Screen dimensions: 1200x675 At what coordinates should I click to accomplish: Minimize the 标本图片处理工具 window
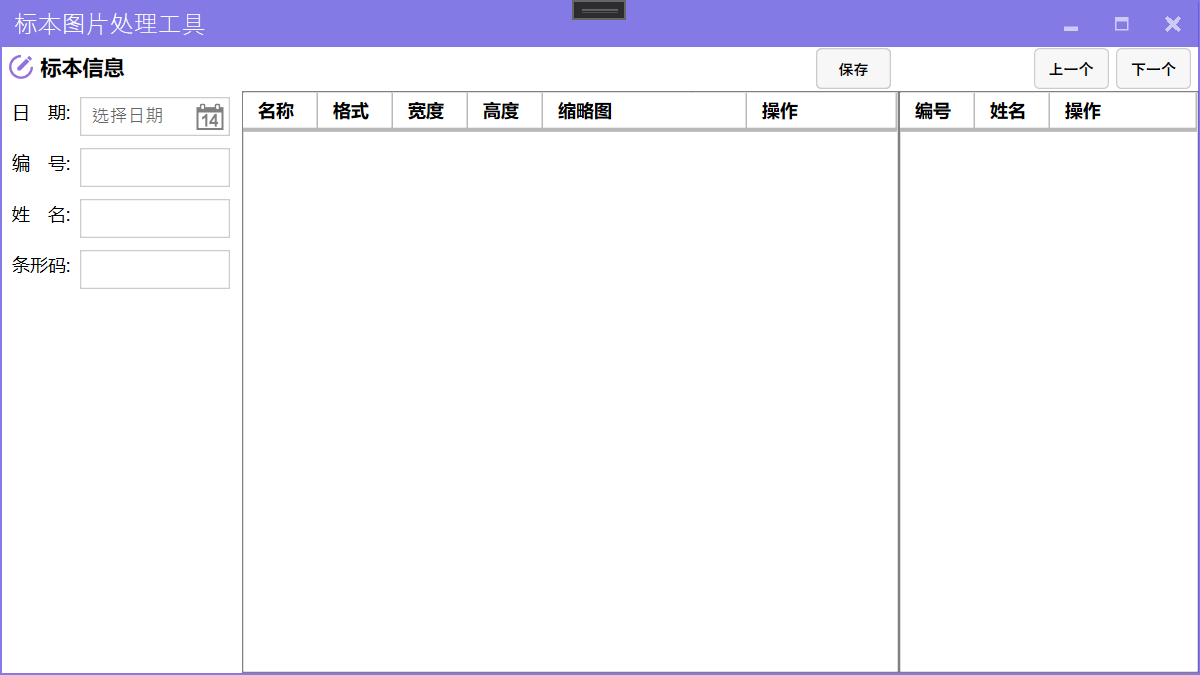point(1071,24)
